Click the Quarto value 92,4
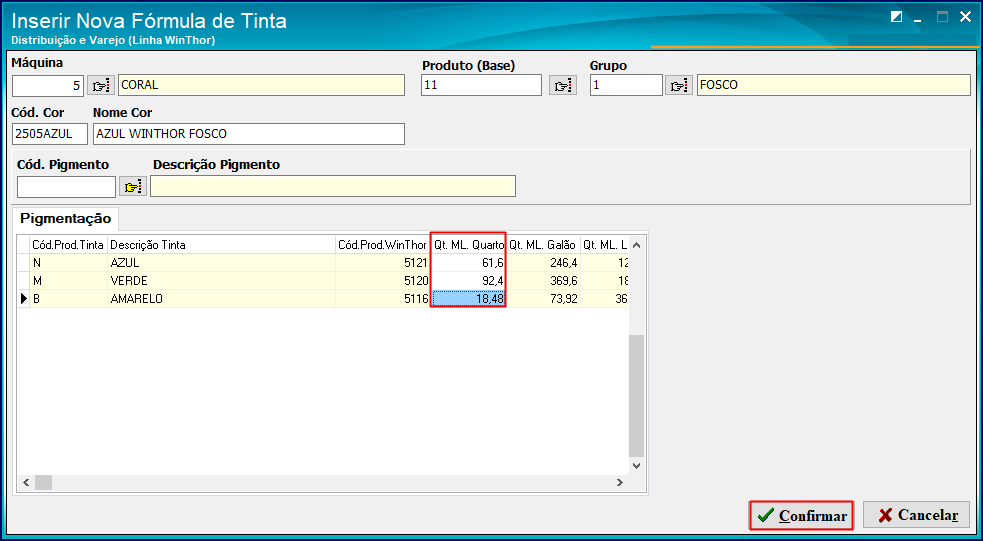The height and width of the screenshot is (541, 983). tap(468, 281)
